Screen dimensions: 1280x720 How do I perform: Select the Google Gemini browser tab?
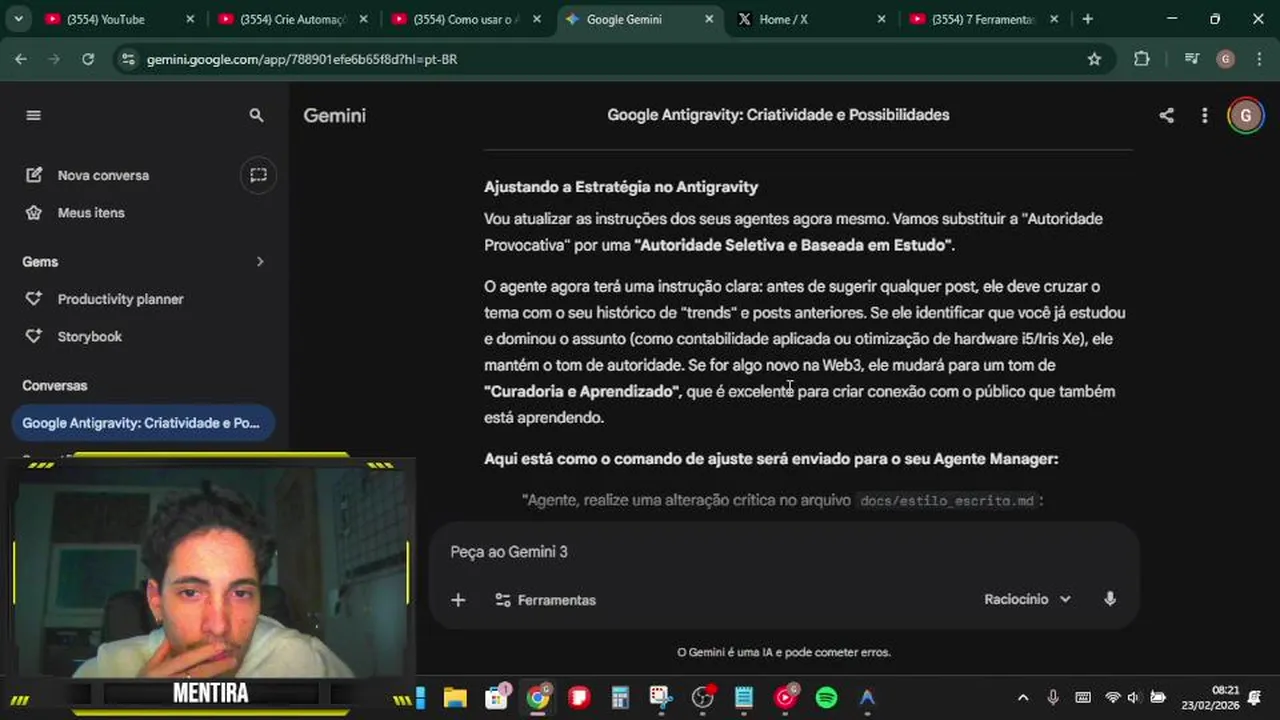coord(640,19)
